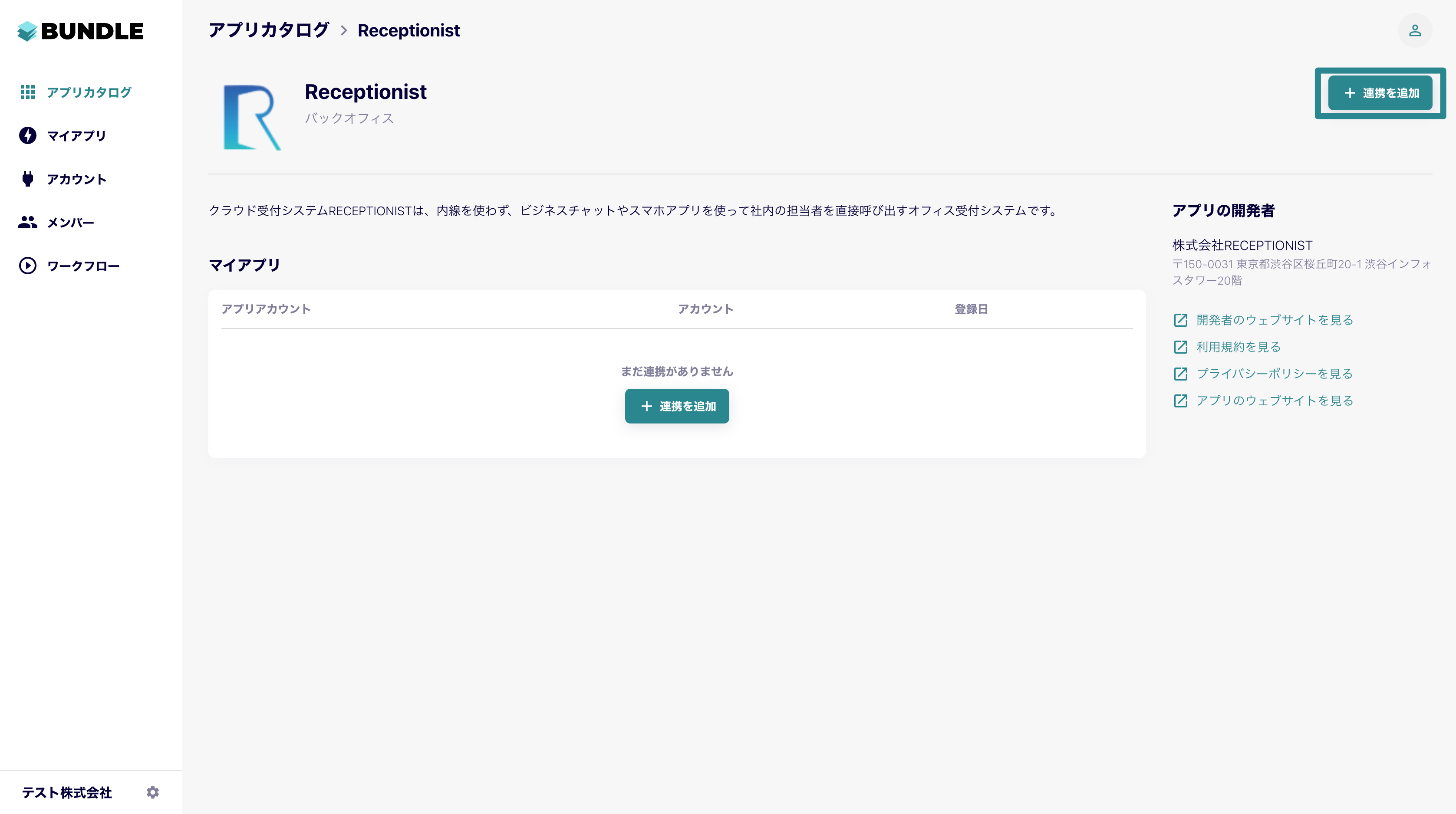
Task: Click the まだ連携がありません message
Action: pos(677,371)
